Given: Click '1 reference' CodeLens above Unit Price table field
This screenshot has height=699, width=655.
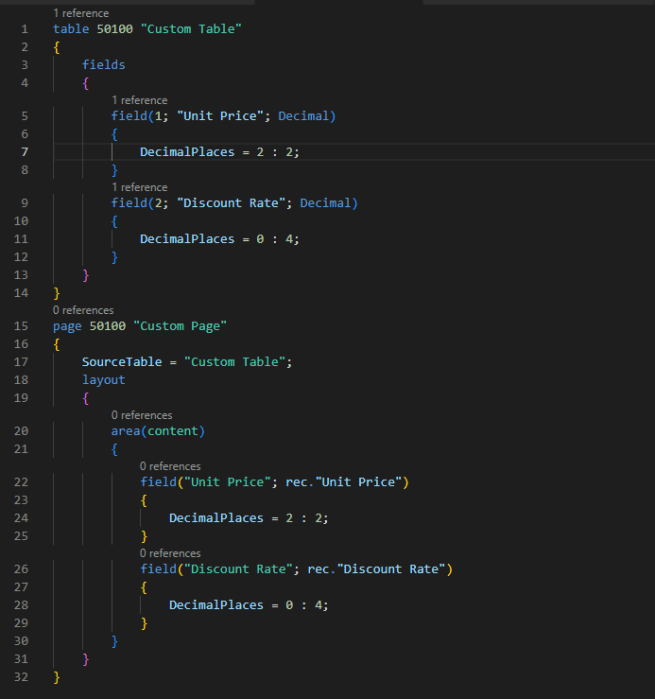Looking at the screenshot, I should point(139,100).
